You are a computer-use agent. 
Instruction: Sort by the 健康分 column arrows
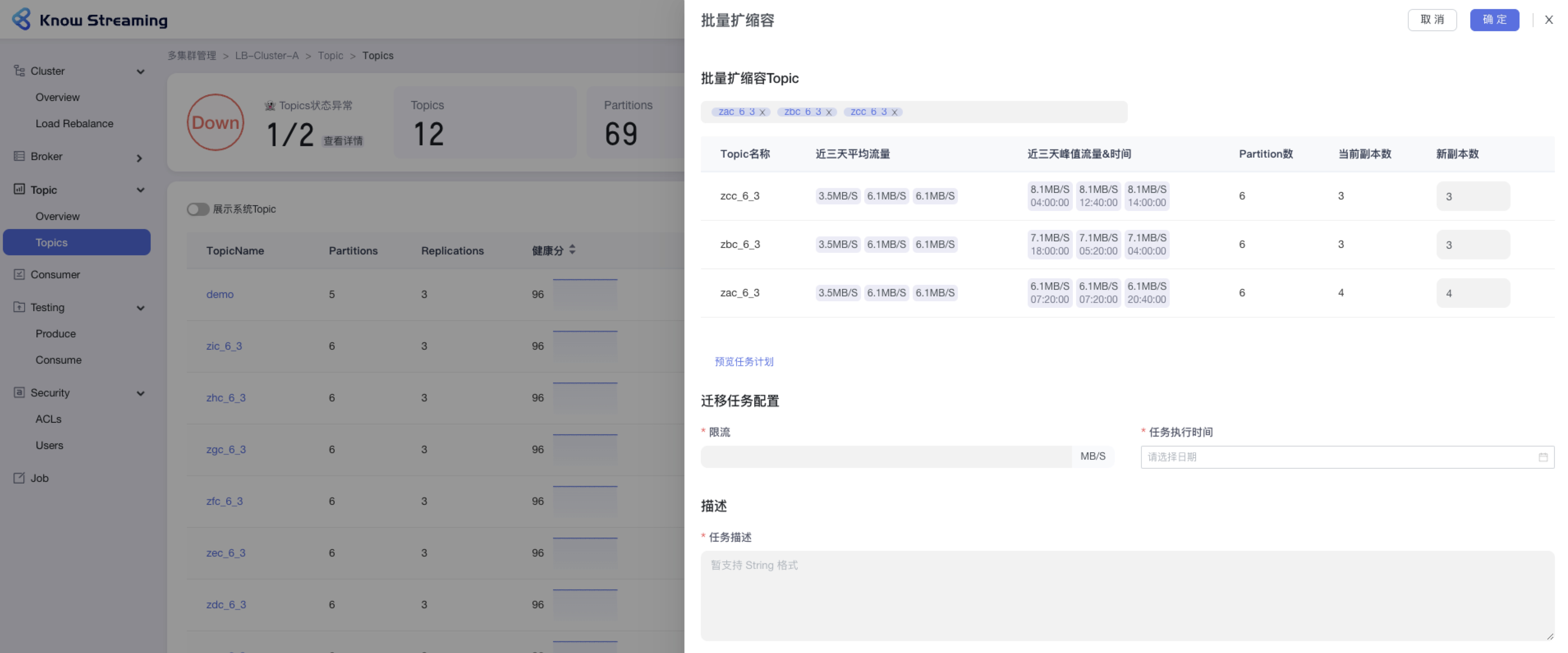[x=572, y=250]
